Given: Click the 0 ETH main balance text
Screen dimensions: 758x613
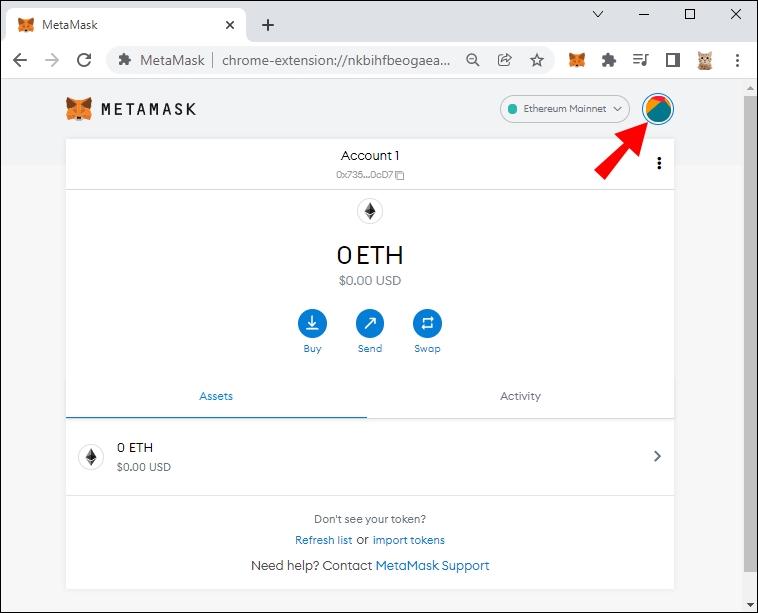Looking at the screenshot, I should pos(370,255).
